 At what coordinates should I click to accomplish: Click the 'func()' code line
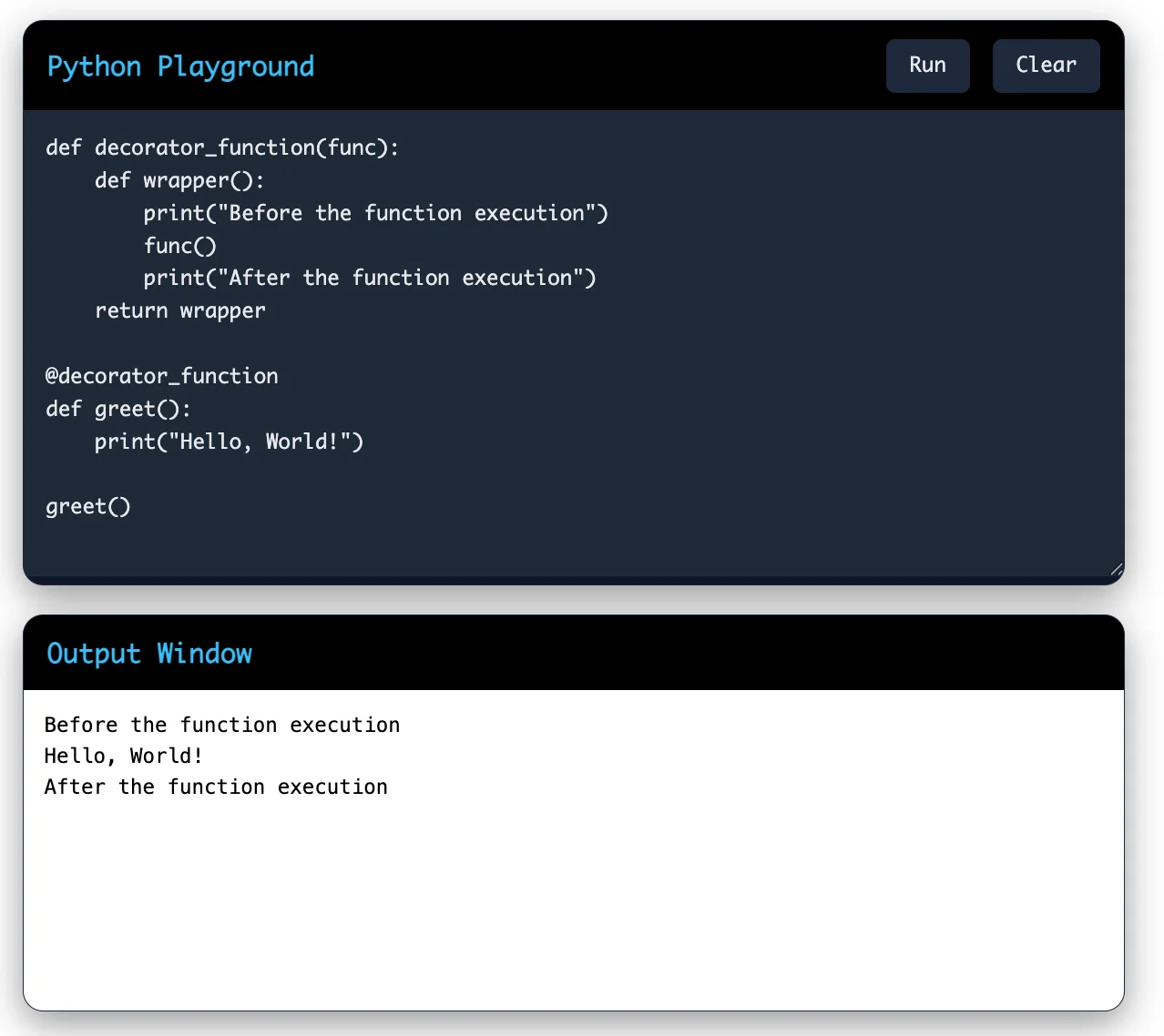coord(180,246)
